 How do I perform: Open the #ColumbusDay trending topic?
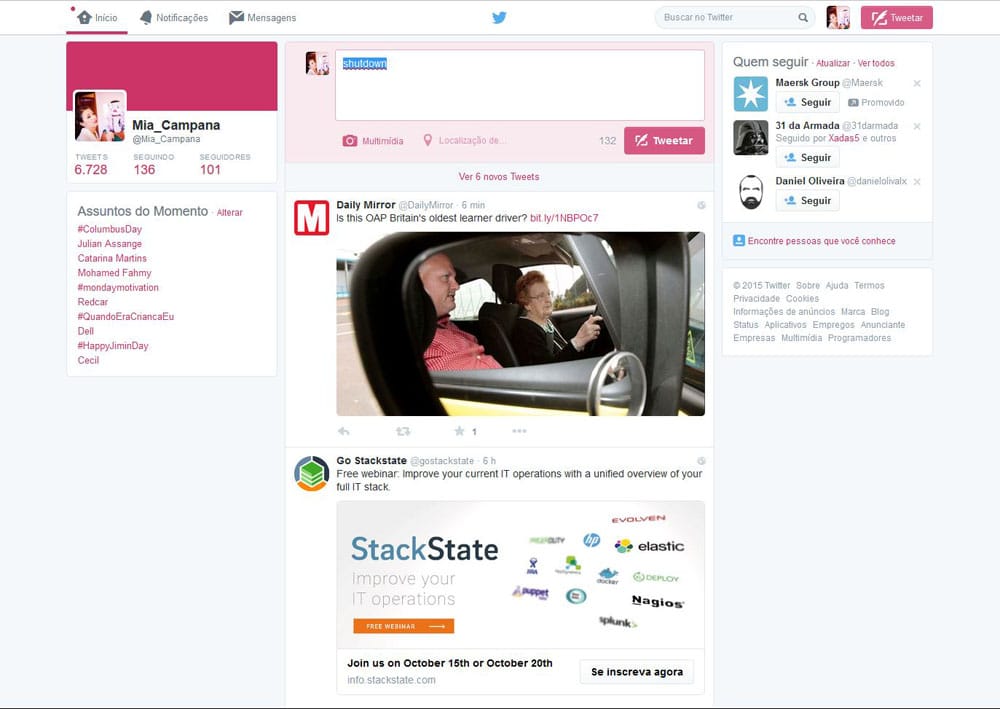(110, 229)
